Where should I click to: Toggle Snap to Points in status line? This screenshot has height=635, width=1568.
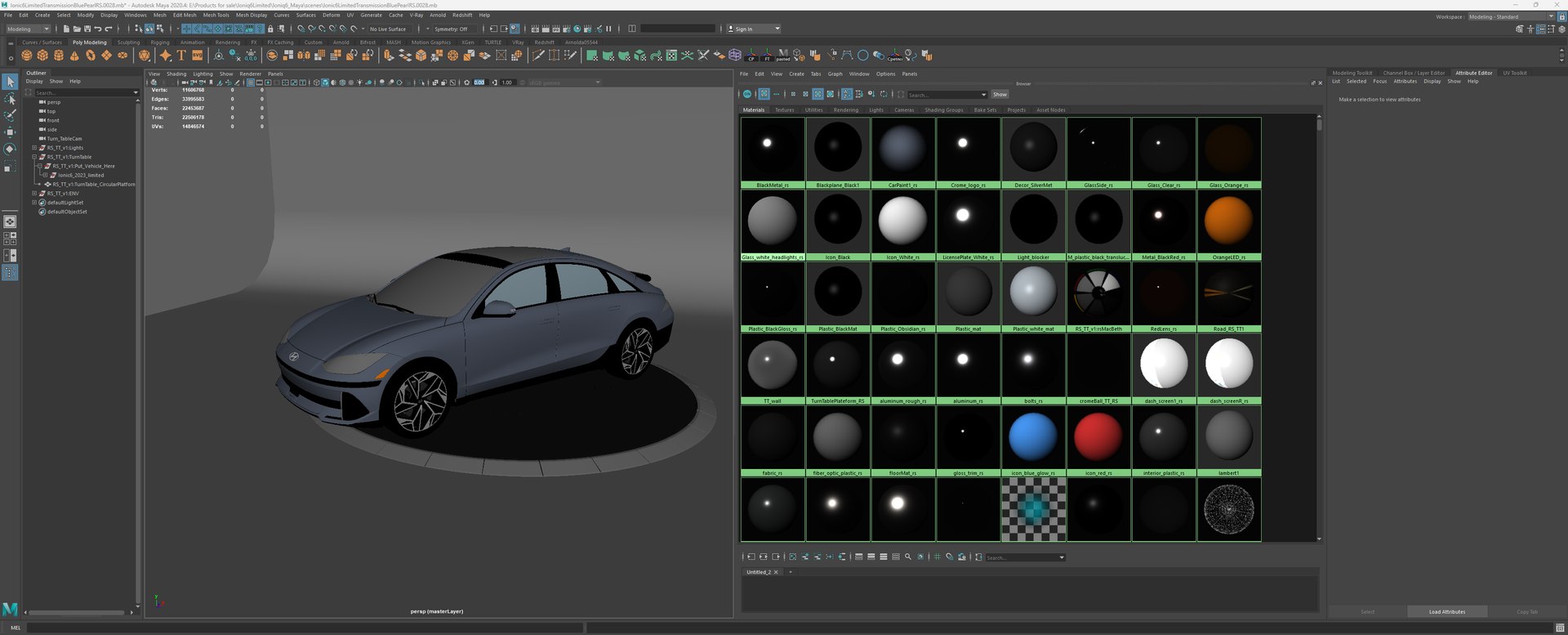coord(322,29)
